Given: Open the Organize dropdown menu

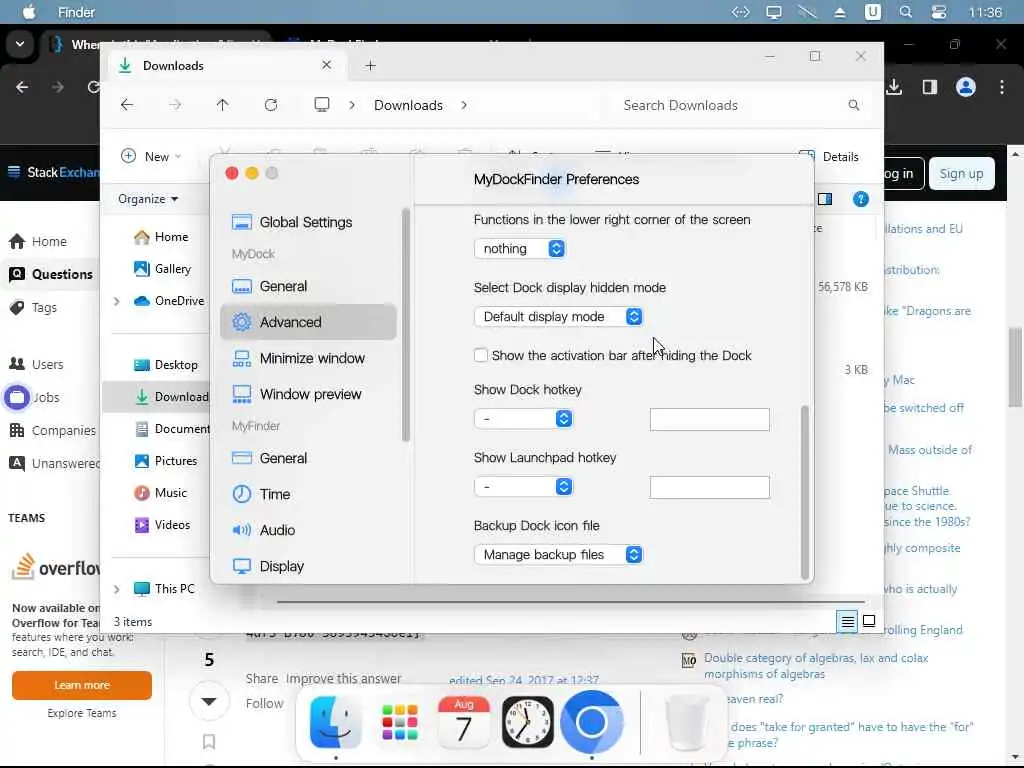Looking at the screenshot, I should [148, 199].
